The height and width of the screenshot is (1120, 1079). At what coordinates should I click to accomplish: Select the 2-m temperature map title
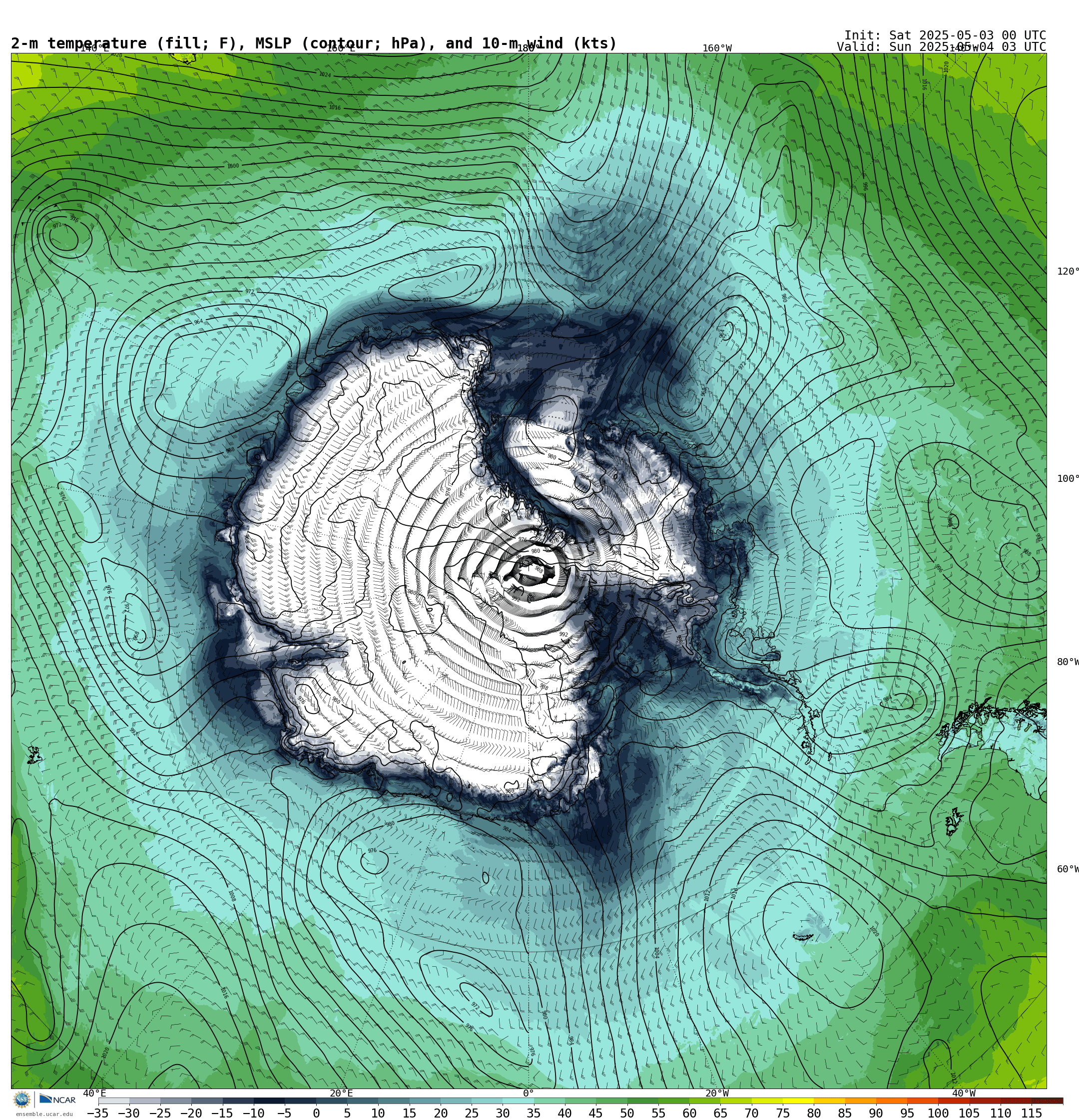pyautogui.click(x=314, y=43)
